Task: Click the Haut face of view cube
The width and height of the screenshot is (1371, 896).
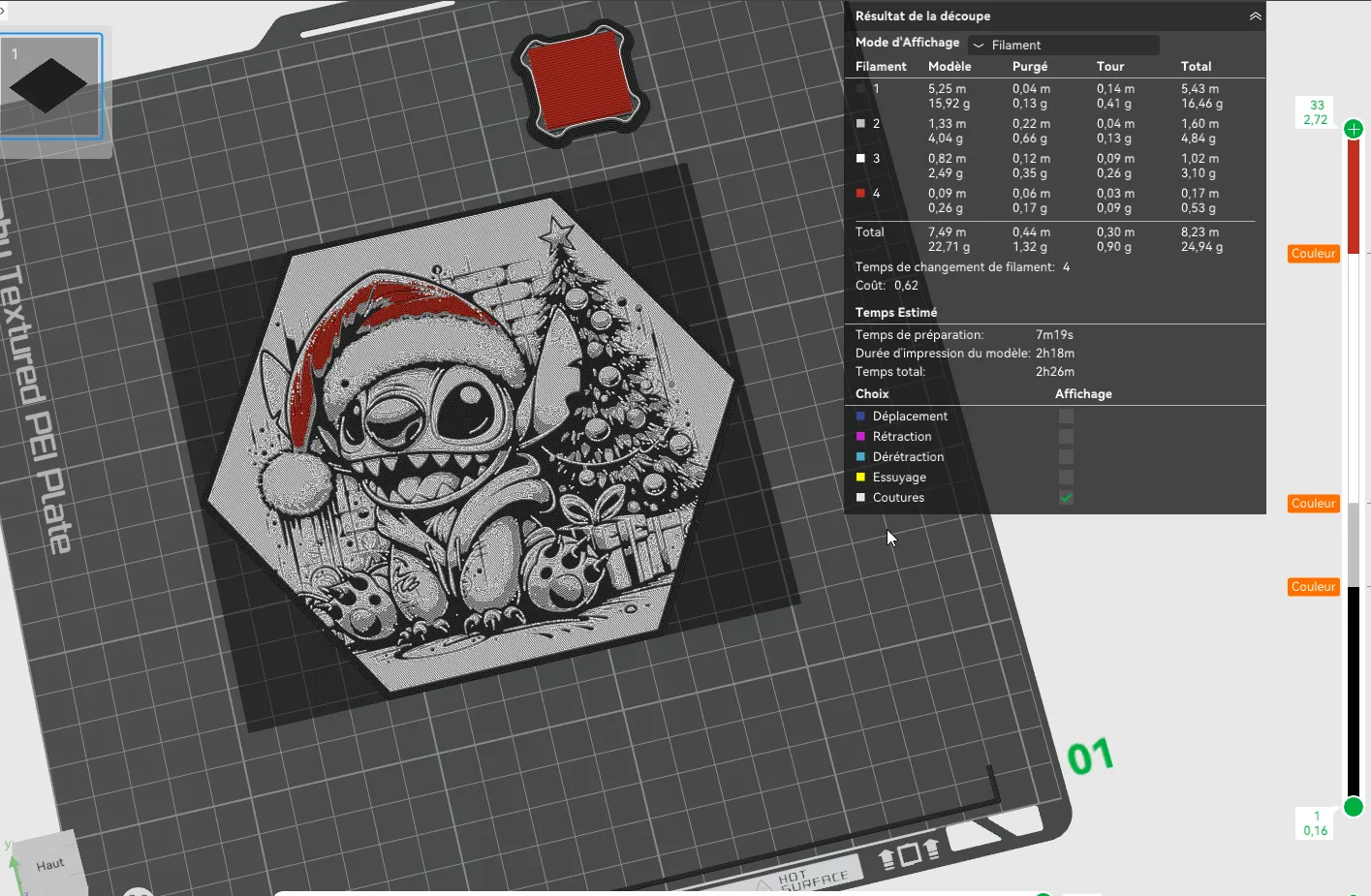Action: 50,864
